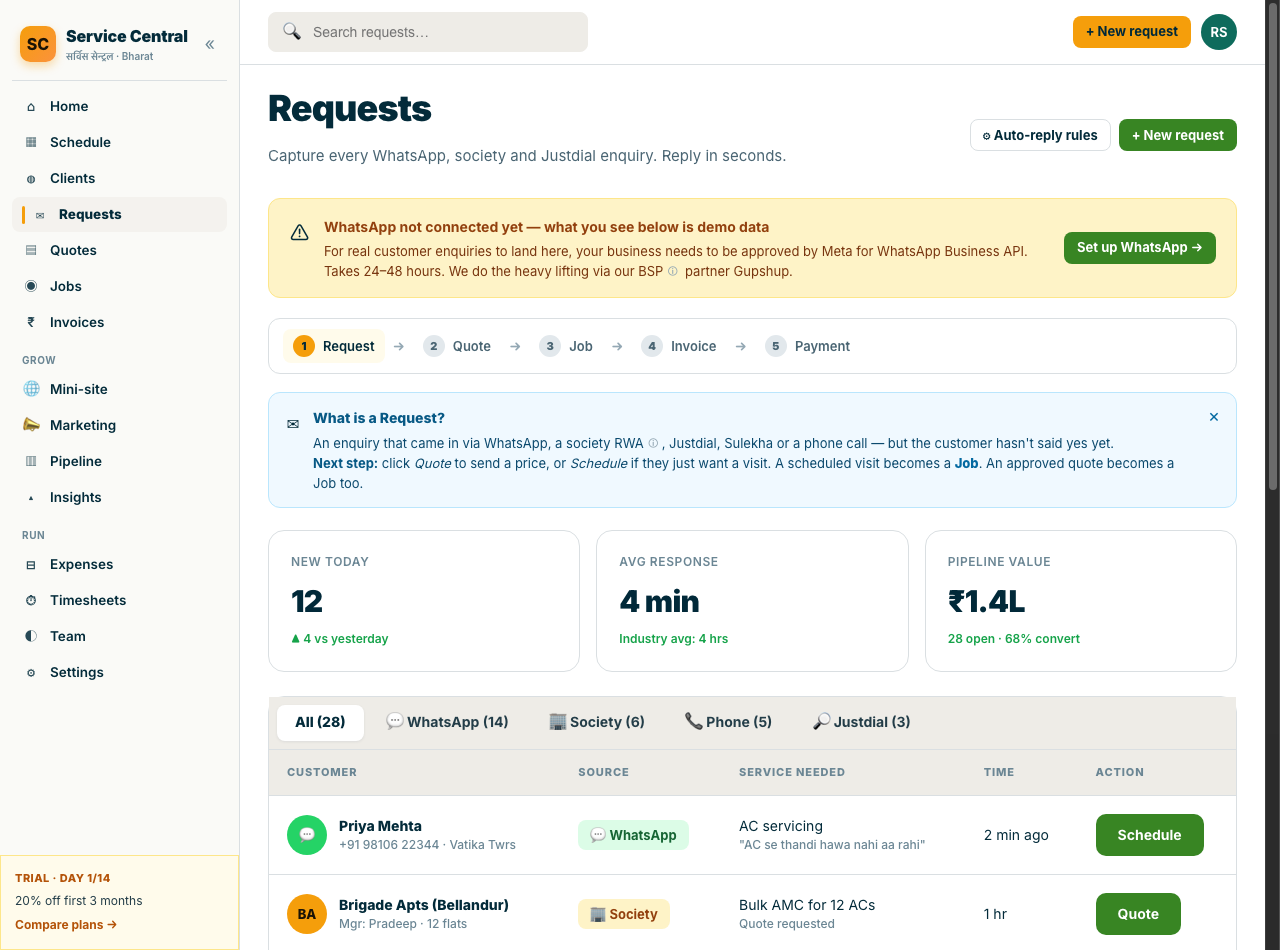Click the search magnifier icon
The image size is (1280, 950).
[x=292, y=31]
